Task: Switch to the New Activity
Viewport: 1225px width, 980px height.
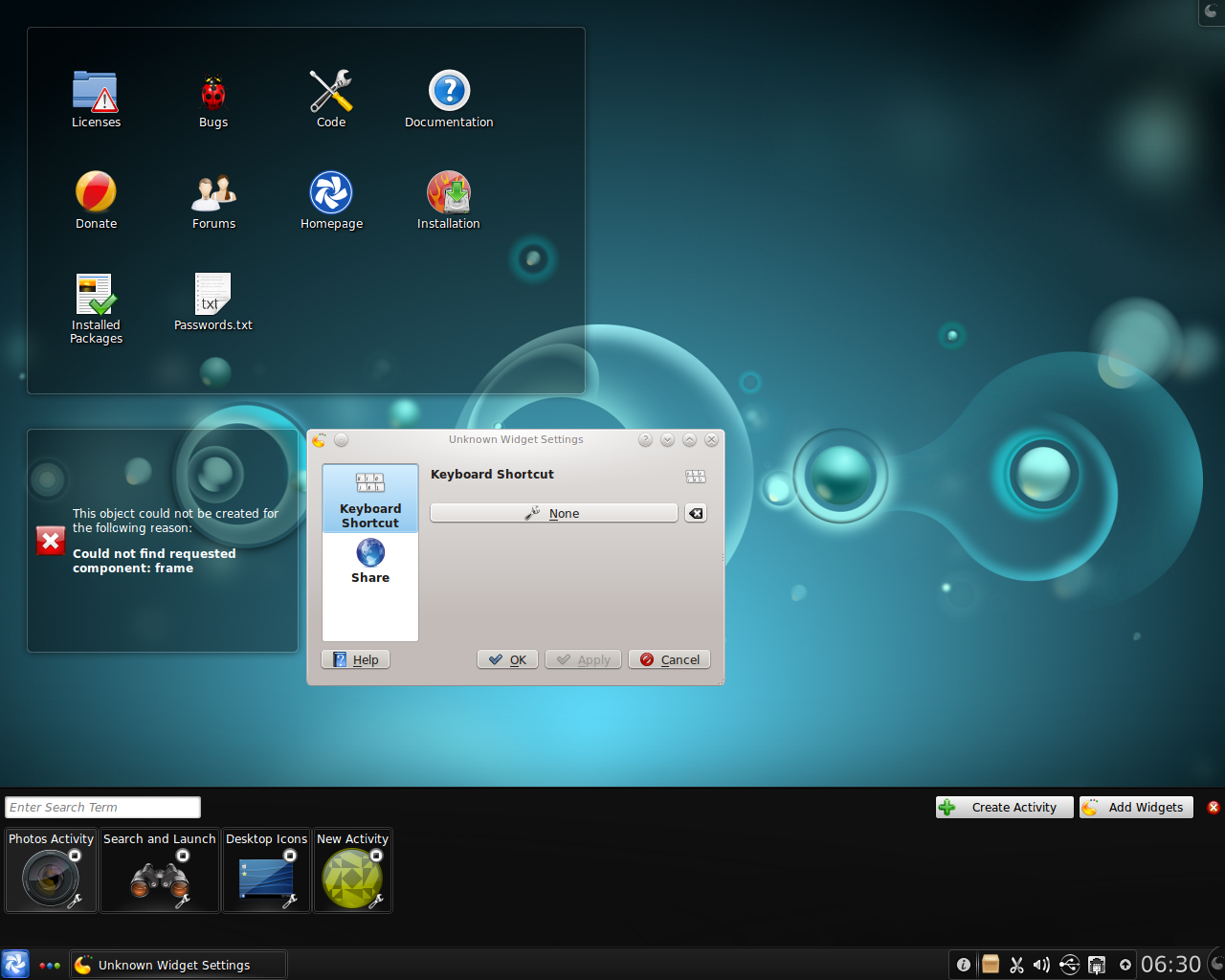Action: (x=352, y=870)
